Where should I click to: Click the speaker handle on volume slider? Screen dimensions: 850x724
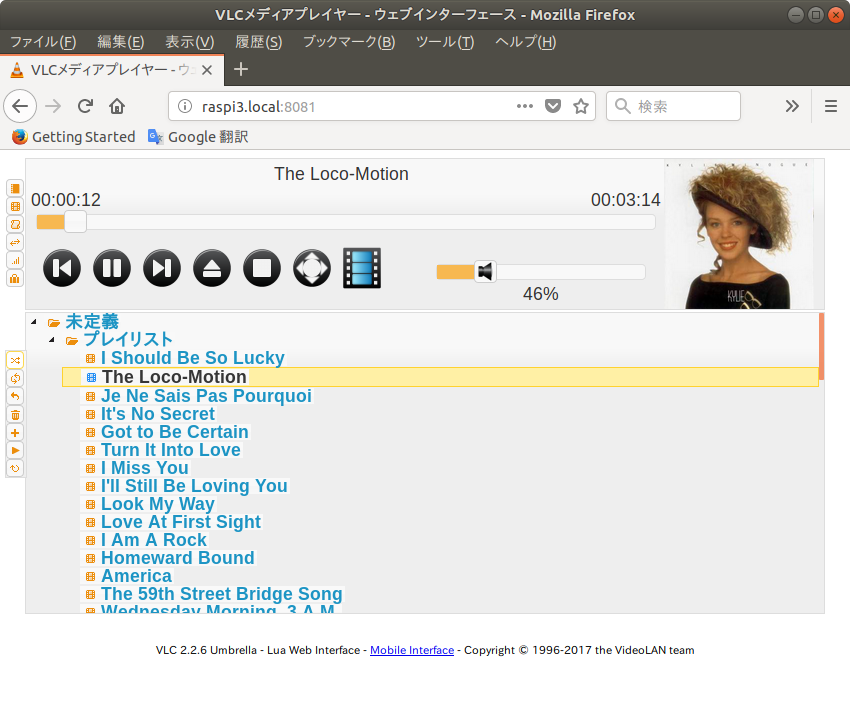pyautogui.click(x=485, y=272)
